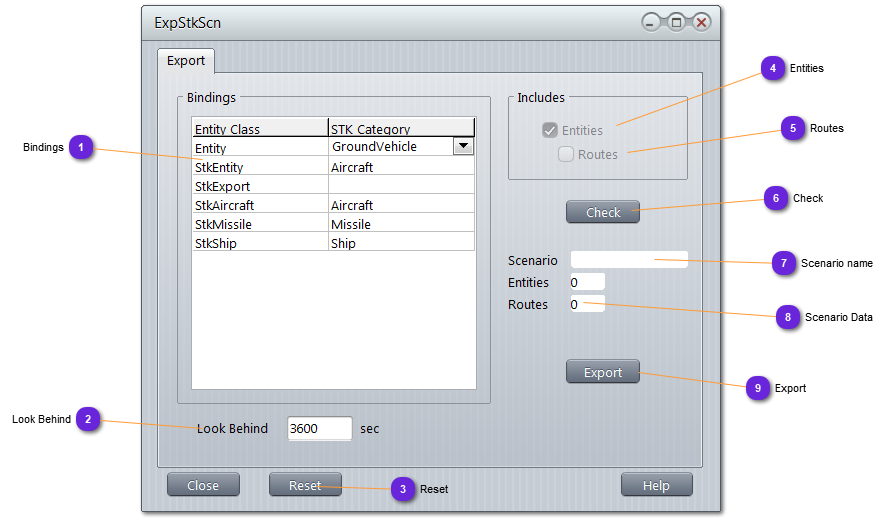Viewport: 889px width, 521px height.
Task: Click the Aircraft cell for StkAircraft
Action: pos(400,205)
